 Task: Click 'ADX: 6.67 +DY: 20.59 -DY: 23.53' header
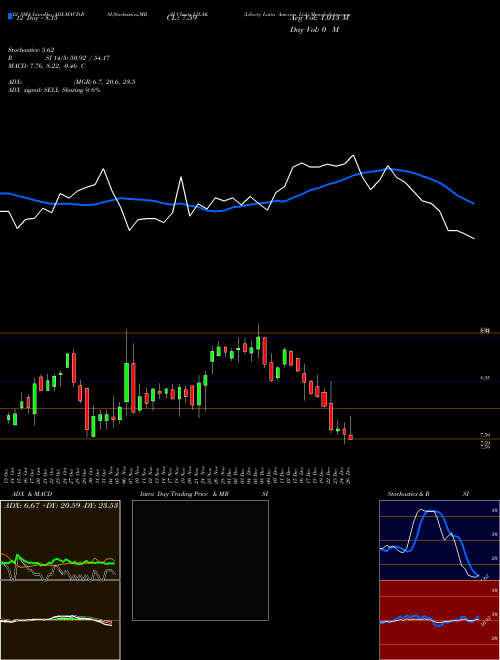61,505
